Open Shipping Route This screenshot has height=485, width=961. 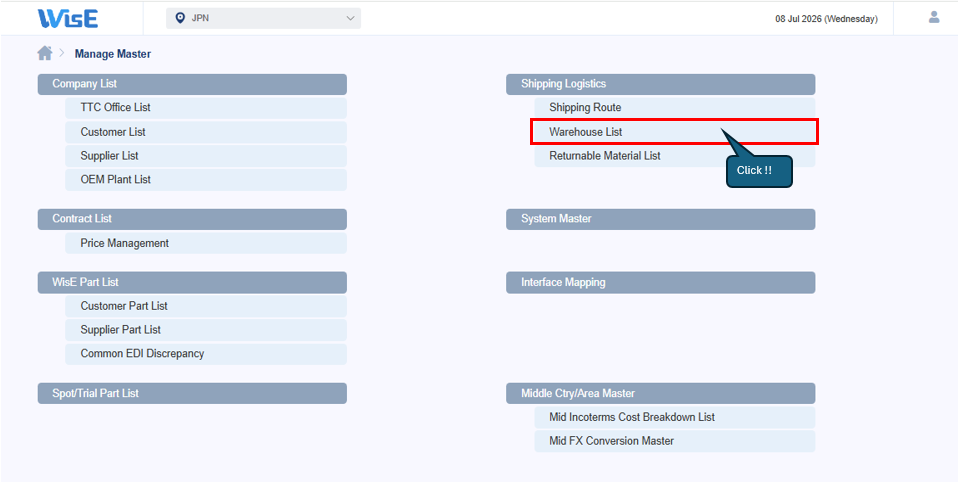(675, 108)
